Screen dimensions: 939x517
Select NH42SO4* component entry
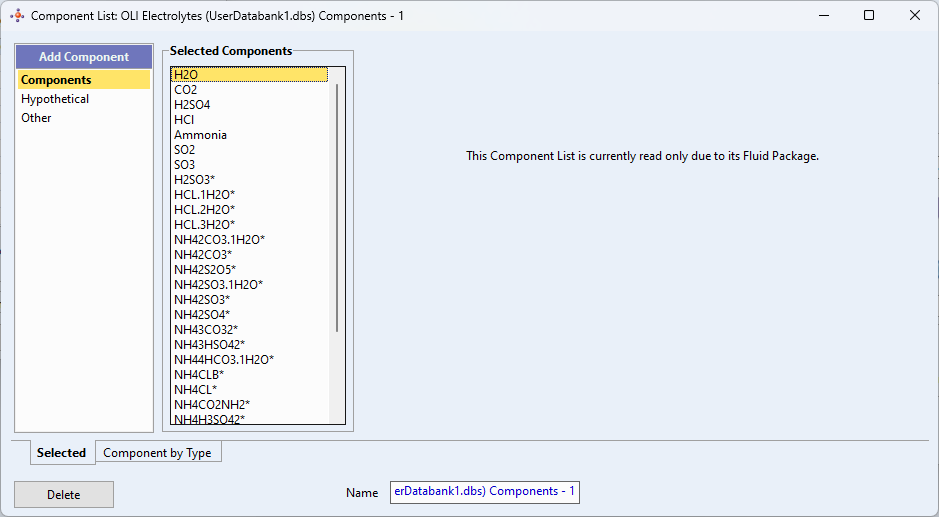click(202, 315)
